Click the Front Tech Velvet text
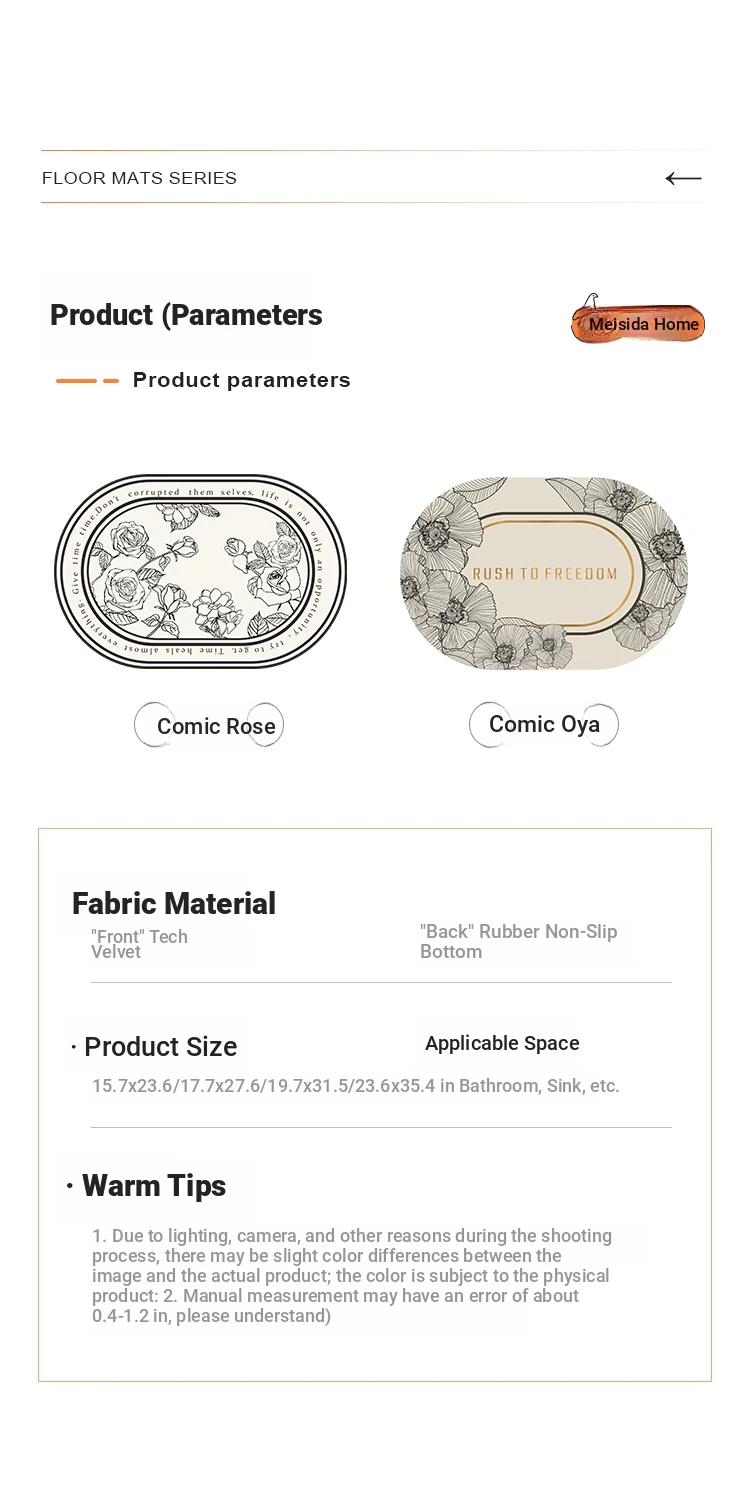Viewport: 750px width, 1495px height. click(139, 944)
